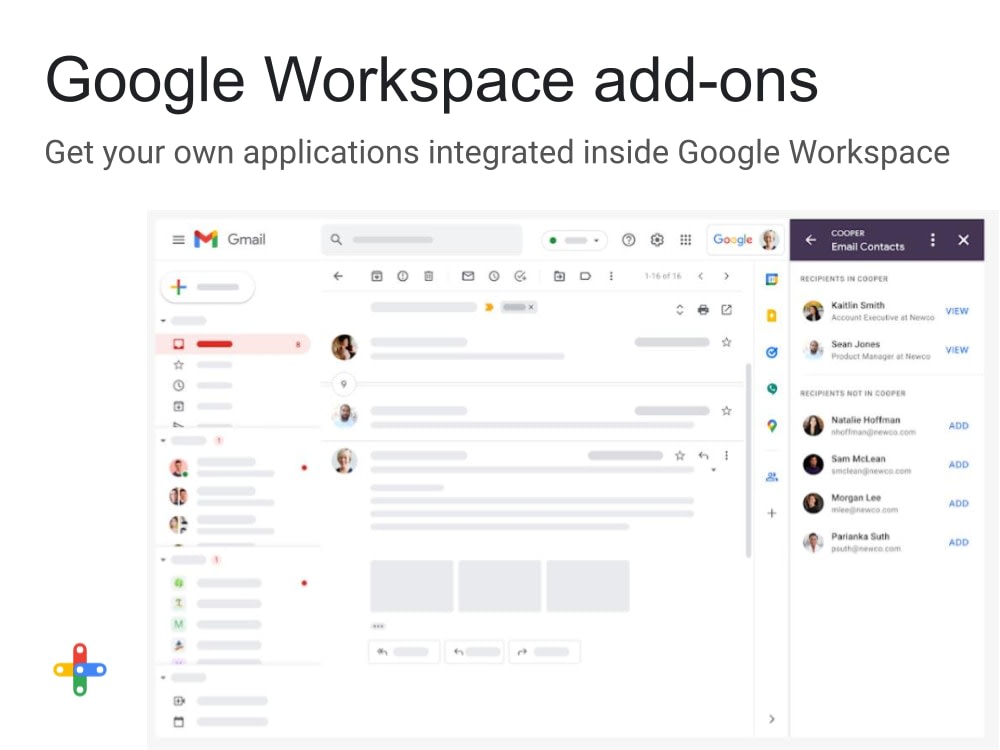Open Google Keep in the side panel
This screenshot has height=750, width=1000.
click(x=771, y=314)
